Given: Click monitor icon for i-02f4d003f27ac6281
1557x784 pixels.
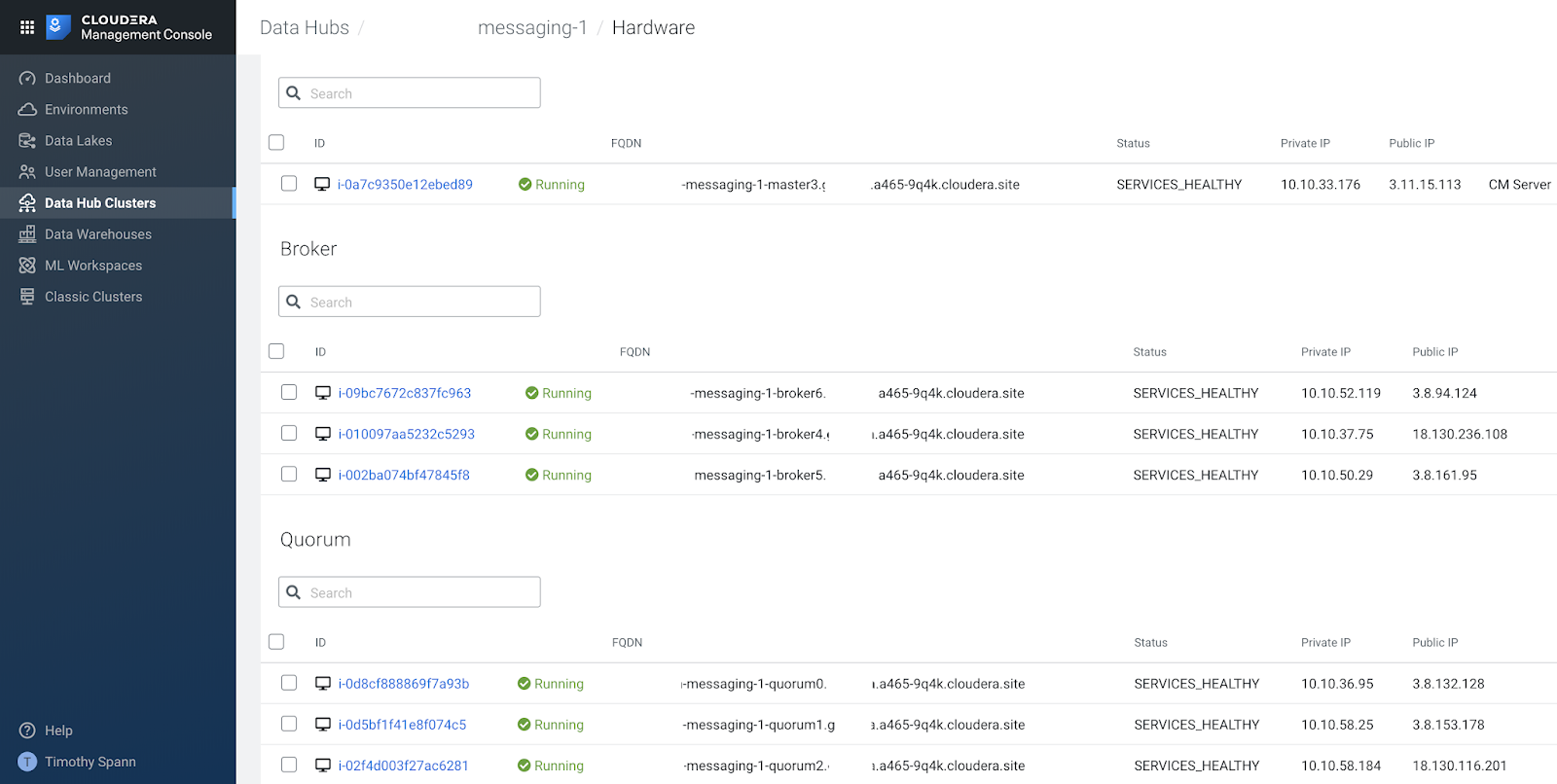Looking at the screenshot, I should pos(323,766).
